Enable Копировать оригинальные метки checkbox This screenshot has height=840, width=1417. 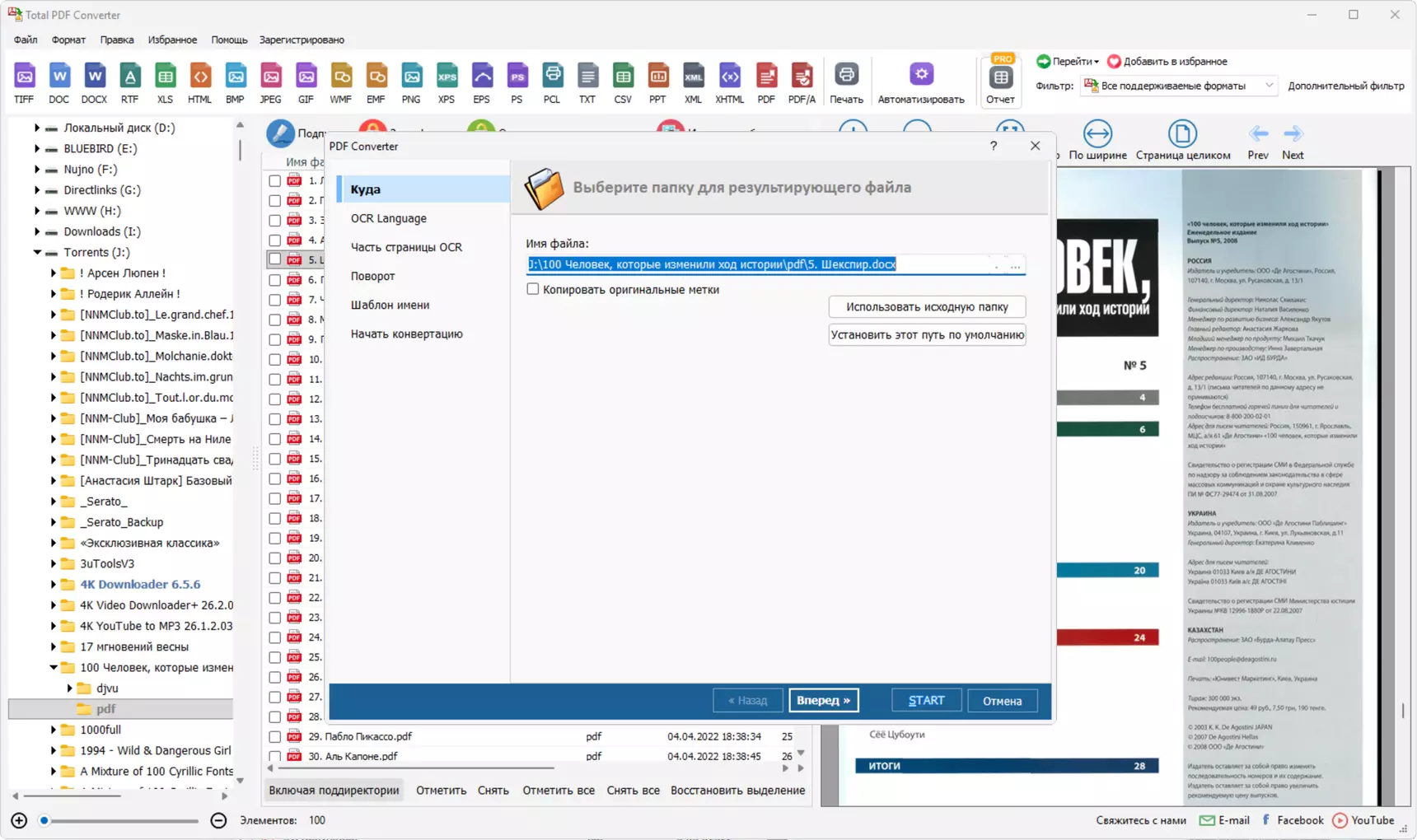coord(533,289)
